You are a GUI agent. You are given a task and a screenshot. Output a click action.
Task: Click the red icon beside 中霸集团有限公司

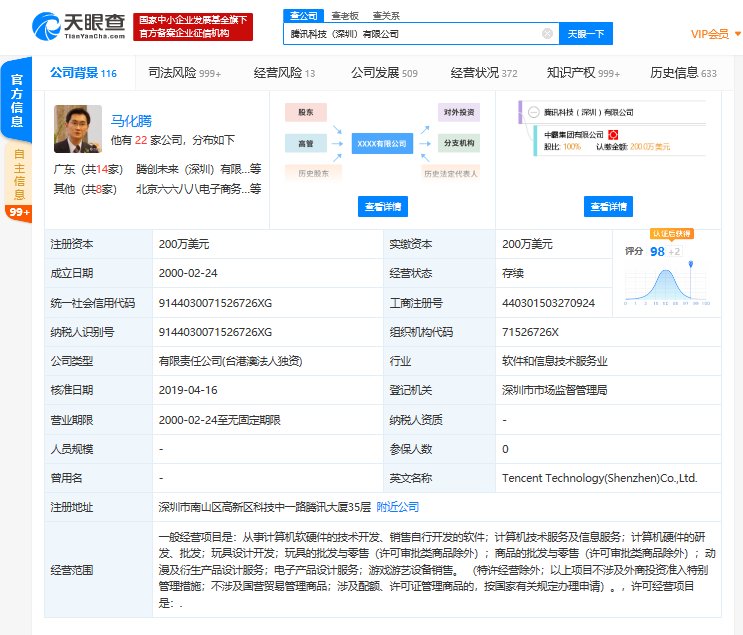click(x=612, y=134)
